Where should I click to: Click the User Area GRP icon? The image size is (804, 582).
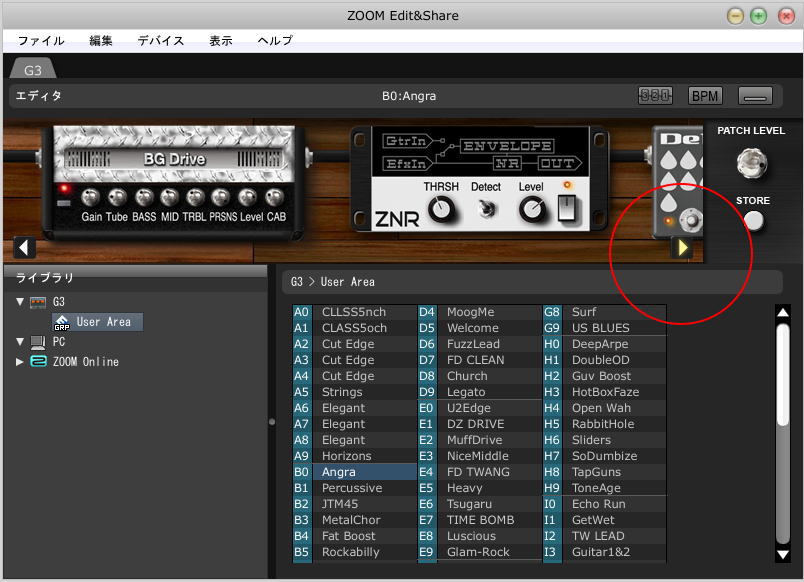62,323
